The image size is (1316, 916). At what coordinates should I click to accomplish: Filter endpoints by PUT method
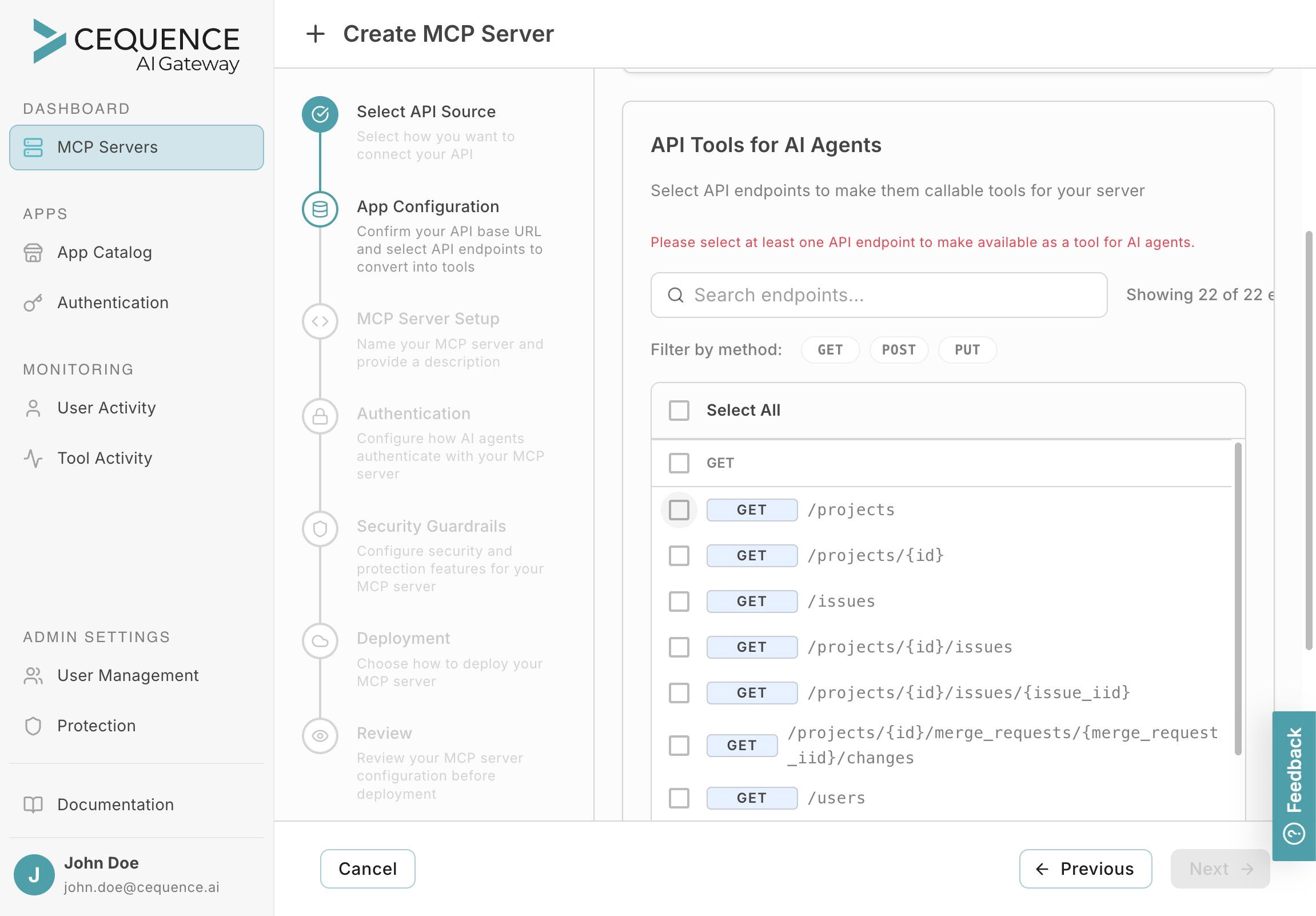click(967, 350)
